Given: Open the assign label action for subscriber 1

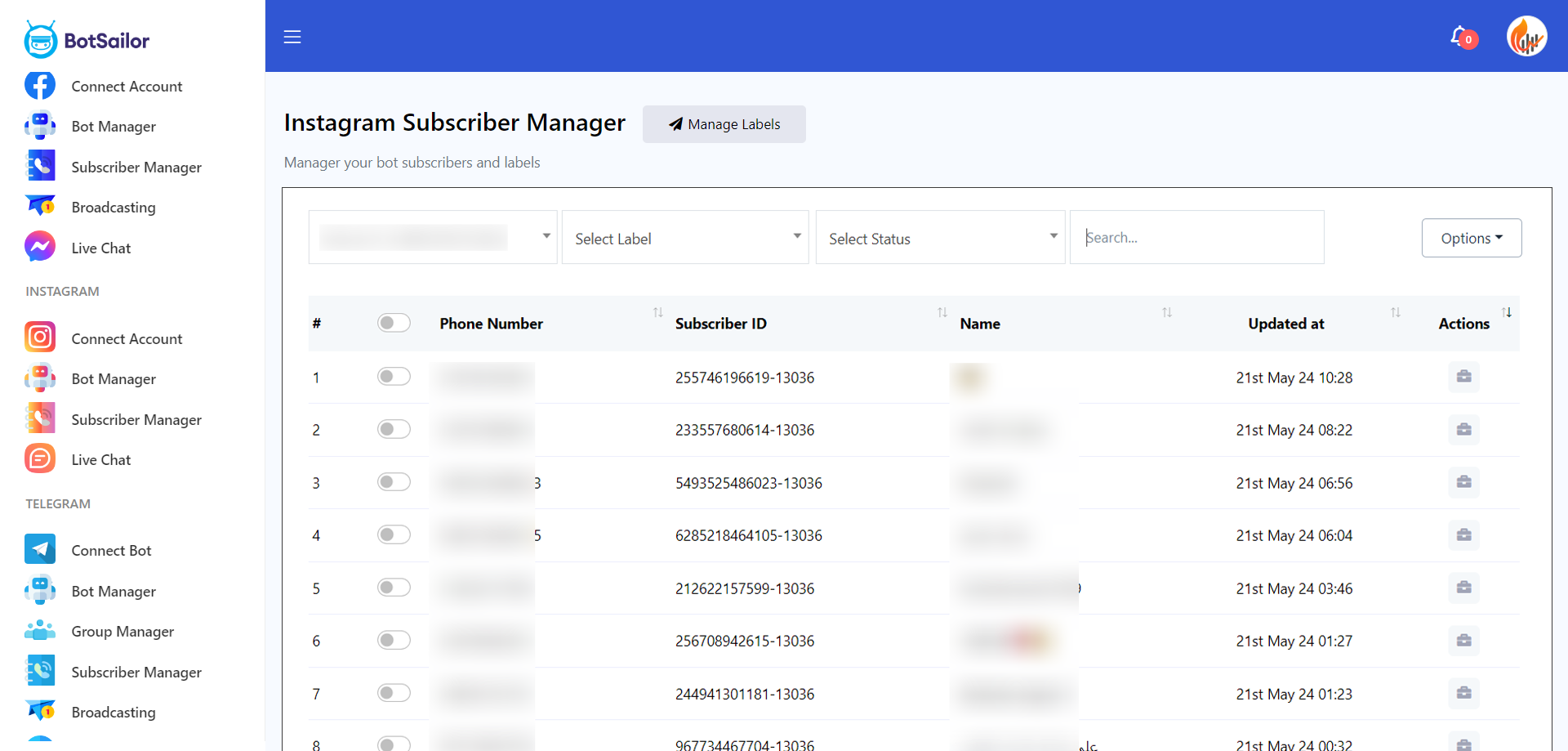Looking at the screenshot, I should pyautogui.click(x=1463, y=377).
